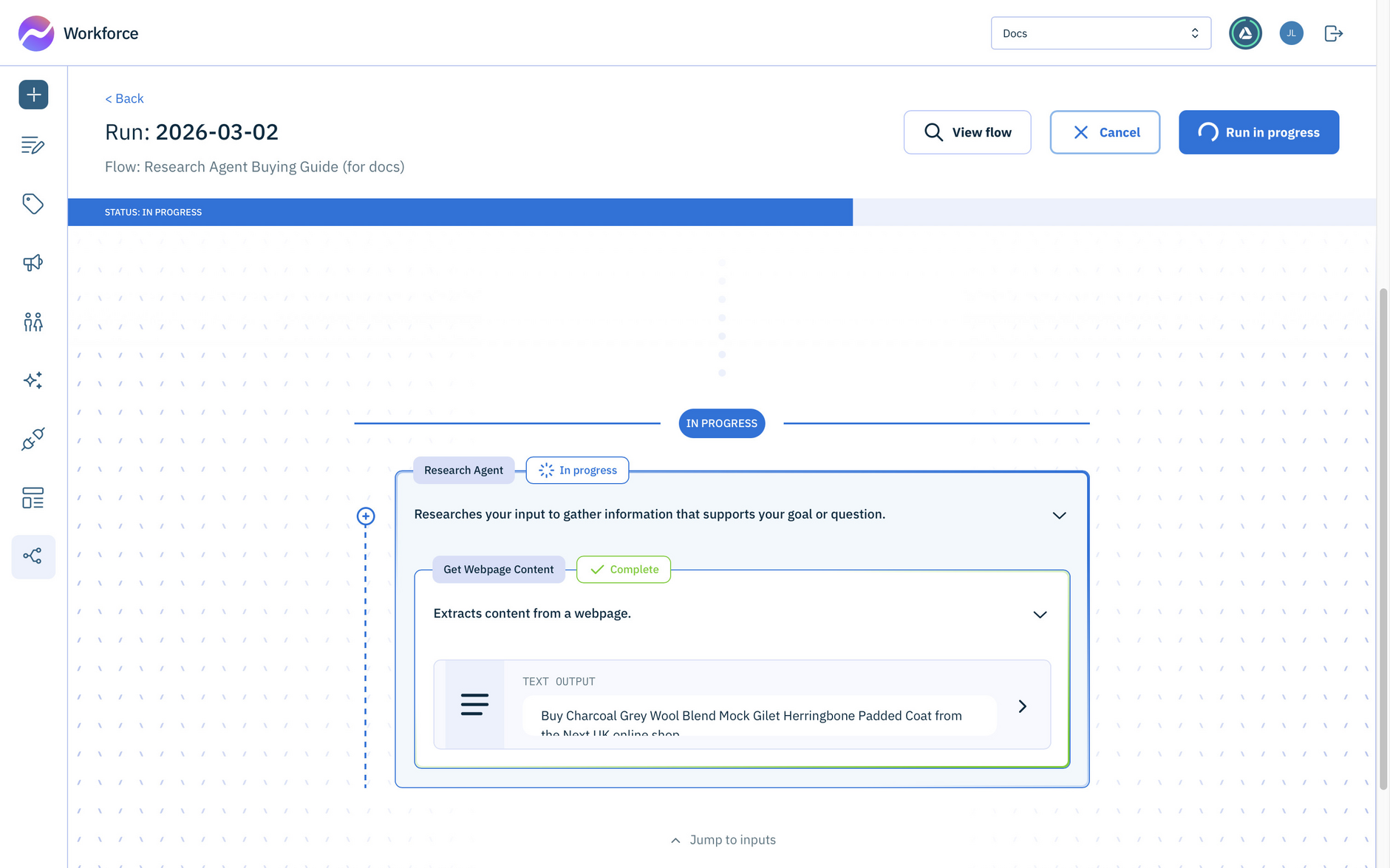This screenshot has width=1390, height=868.
Task: Open the people audience icon
Action: pos(33,321)
